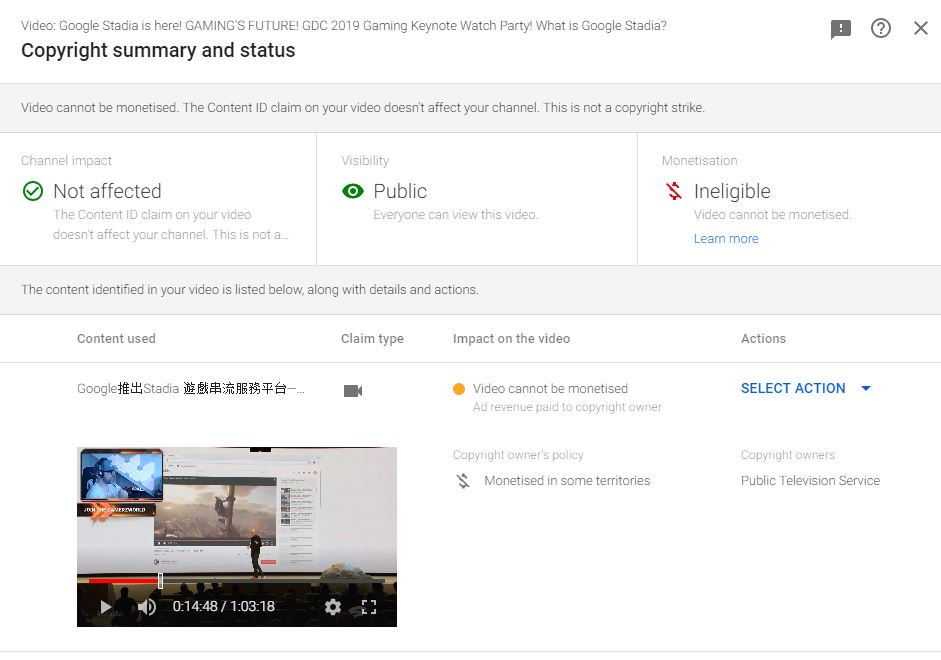Viewport: 941px width, 660px height.
Task: Click the crossed dollar policy icon
Action: coord(463,481)
